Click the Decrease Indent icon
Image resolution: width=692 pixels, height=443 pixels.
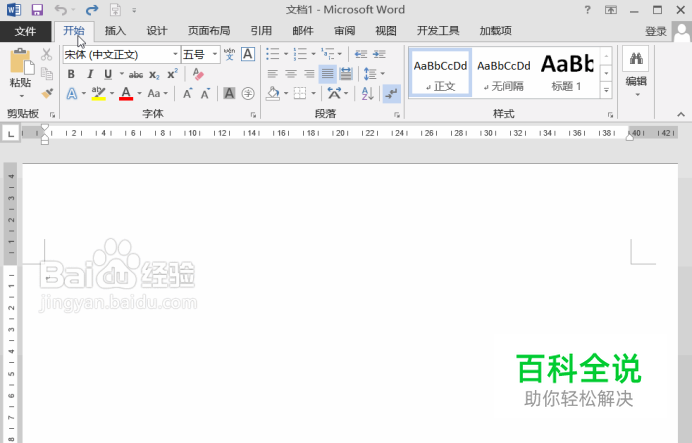click(x=361, y=54)
